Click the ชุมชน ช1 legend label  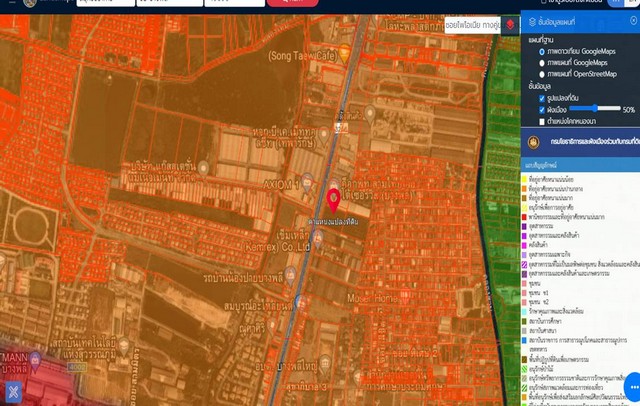pos(538,293)
